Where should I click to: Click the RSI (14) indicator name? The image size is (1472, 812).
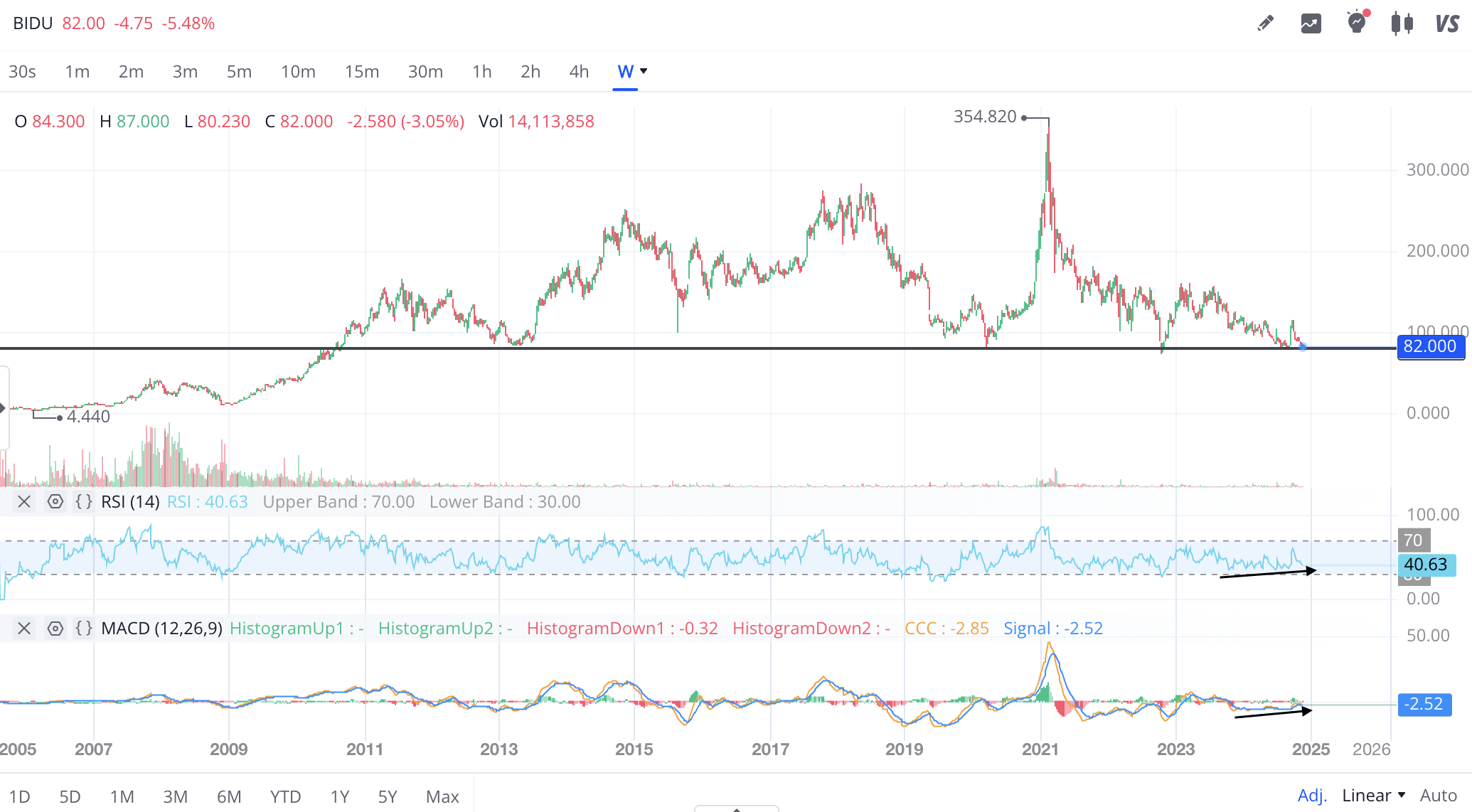pos(130,501)
